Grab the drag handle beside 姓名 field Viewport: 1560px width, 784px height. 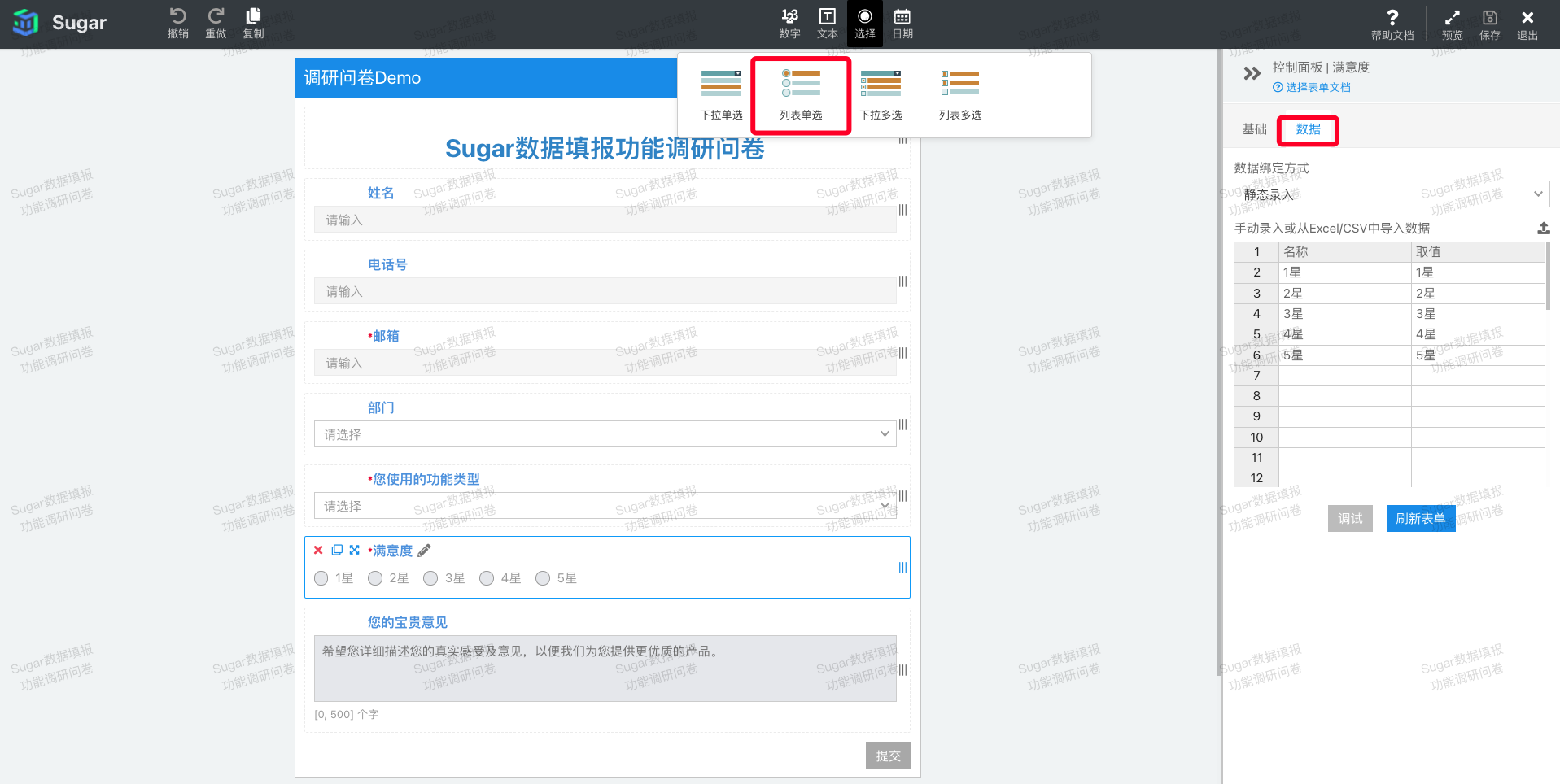pos(902,210)
